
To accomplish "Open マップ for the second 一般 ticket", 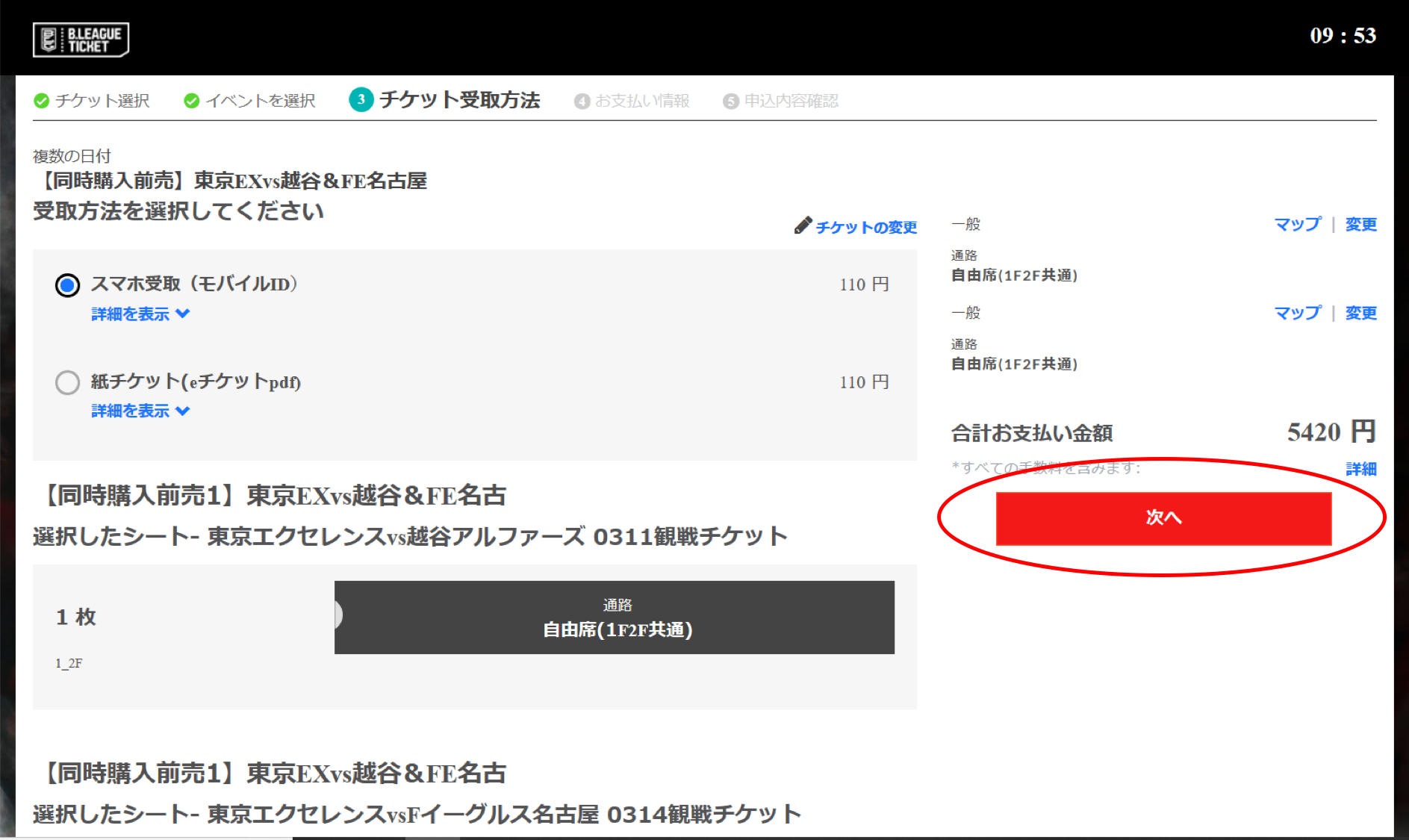I will (1297, 313).
